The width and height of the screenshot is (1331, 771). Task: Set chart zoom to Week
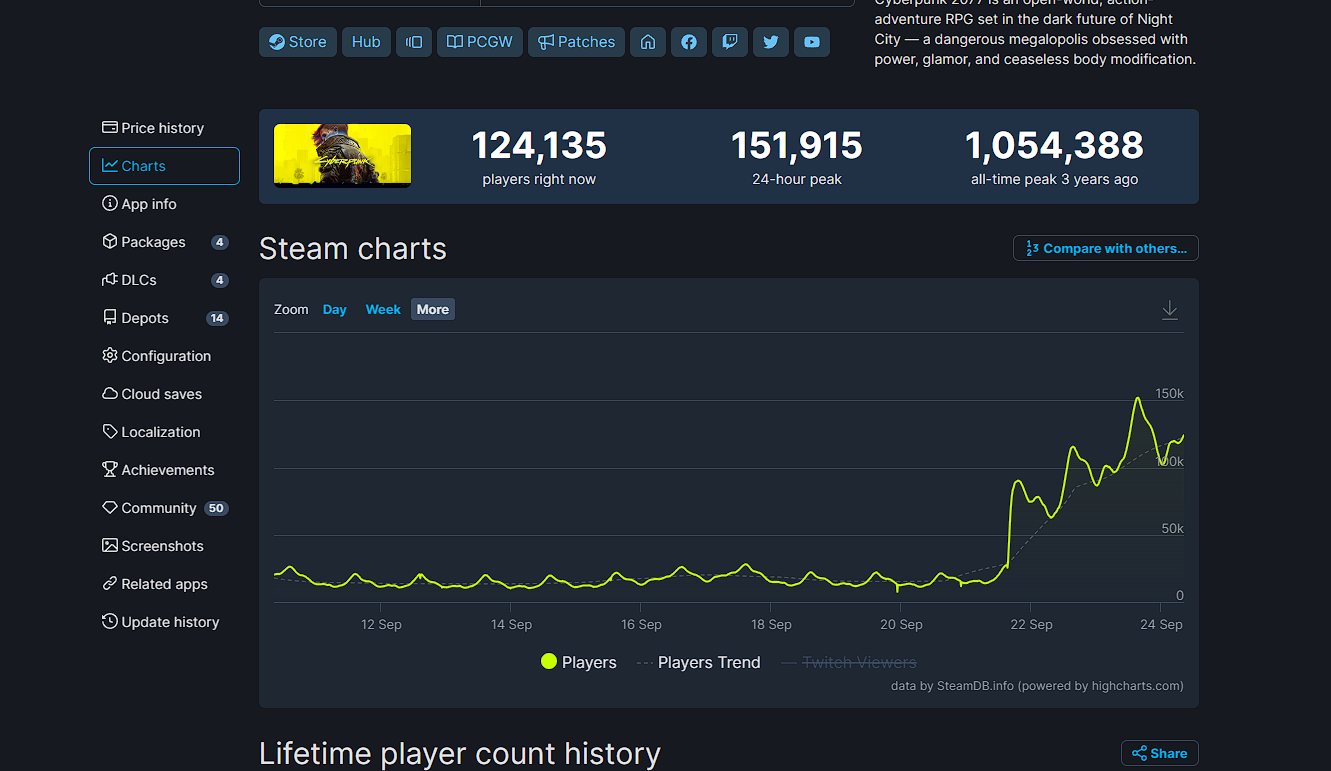pyautogui.click(x=383, y=310)
